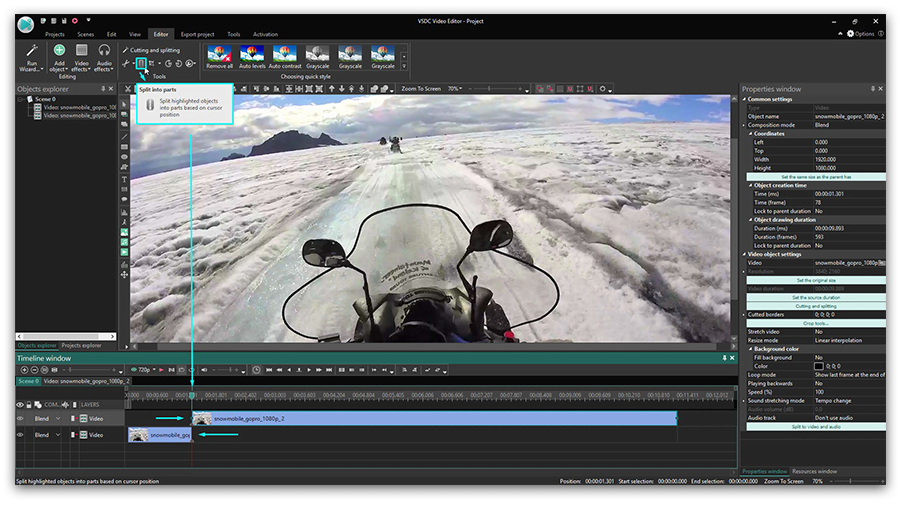The width and height of the screenshot is (900, 510).
Task: Open the Zoom To Screen percentage dropdown
Action: click(x=455, y=89)
